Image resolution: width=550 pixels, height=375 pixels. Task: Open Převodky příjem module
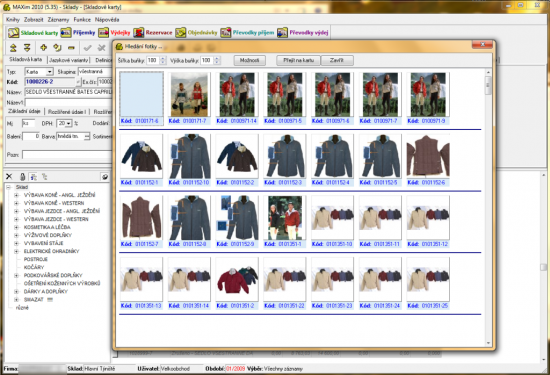[247, 33]
